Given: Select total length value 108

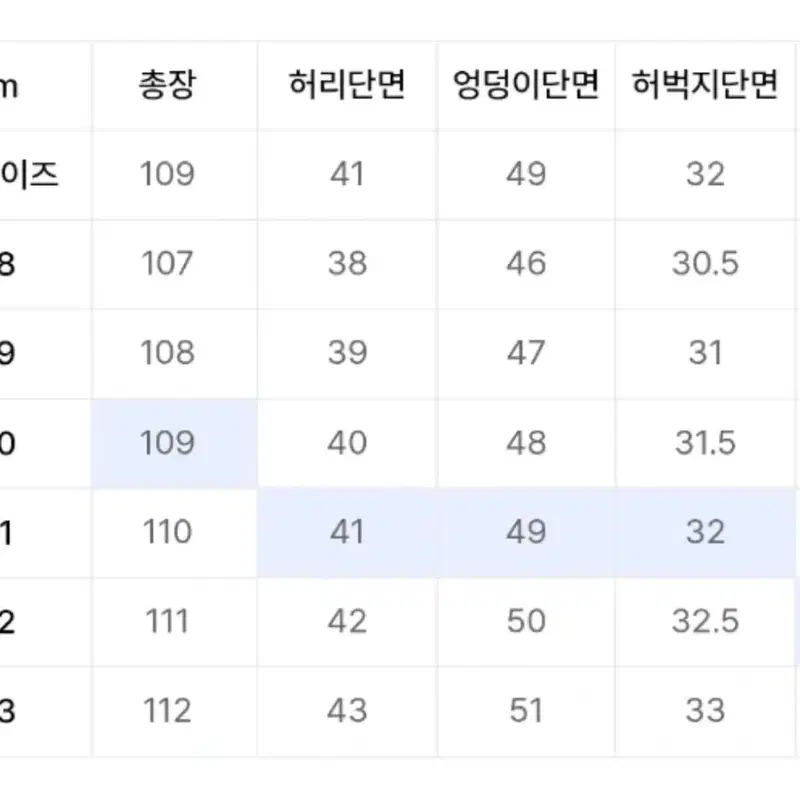Looking at the screenshot, I should pyautogui.click(x=167, y=353).
